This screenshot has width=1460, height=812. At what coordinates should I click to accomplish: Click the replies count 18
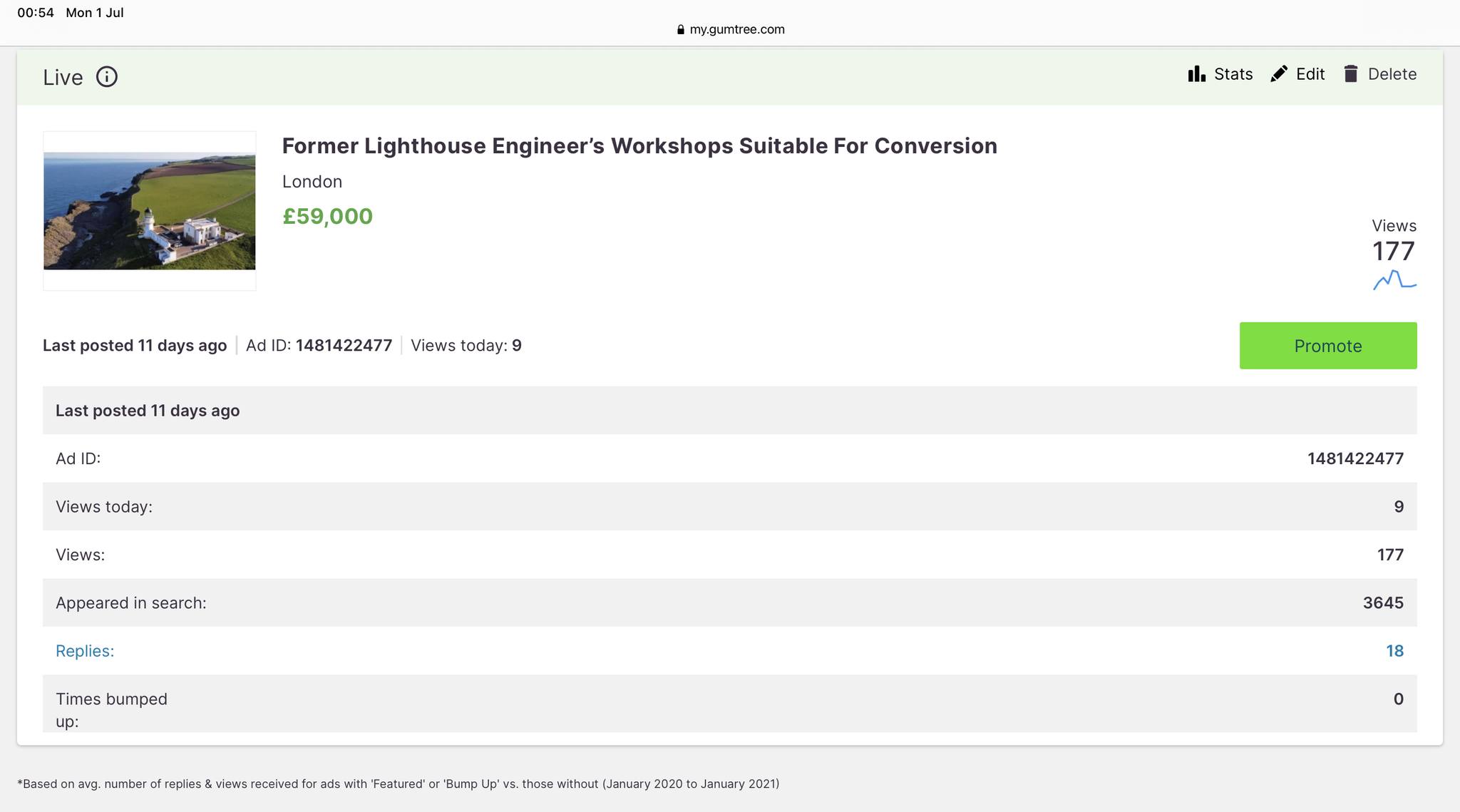[1394, 651]
